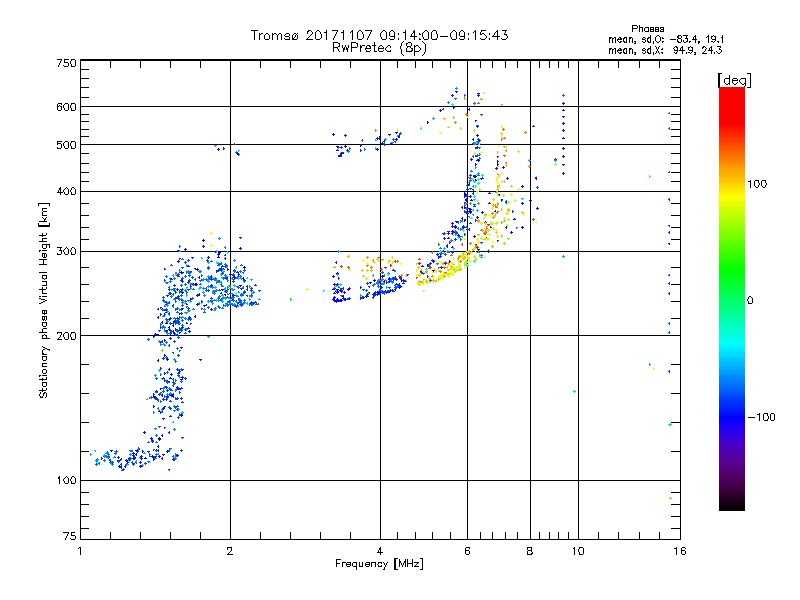Click the y-axis tick label '500'
Image resolution: width=800 pixels, height=600 pixels.
pyautogui.click(x=66, y=145)
